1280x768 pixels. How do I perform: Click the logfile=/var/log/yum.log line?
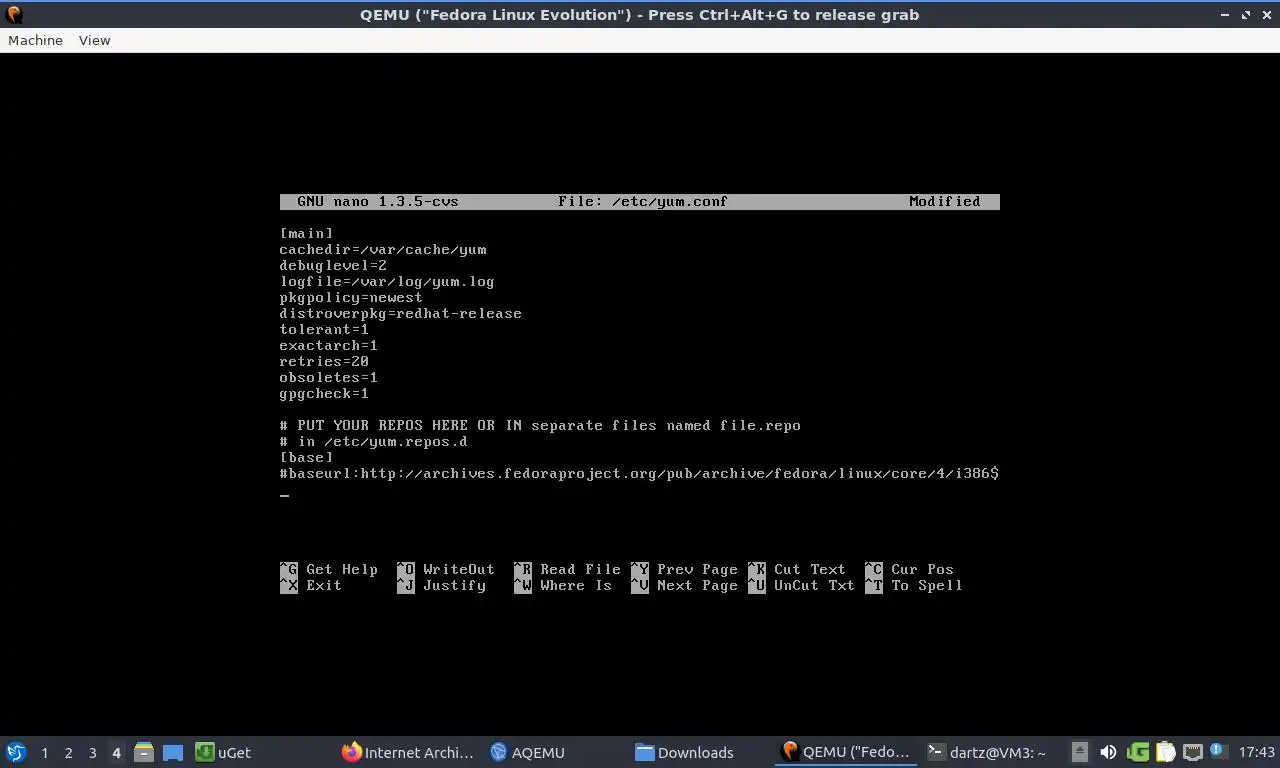387,281
